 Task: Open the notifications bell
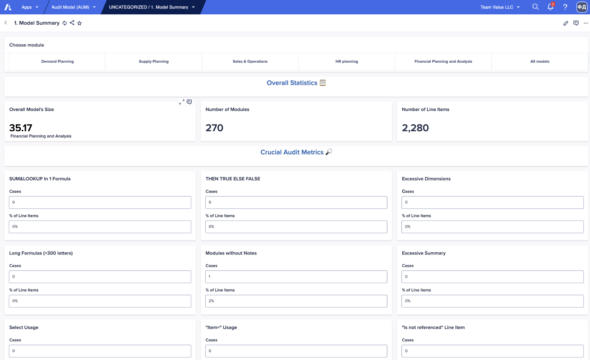[550, 7]
